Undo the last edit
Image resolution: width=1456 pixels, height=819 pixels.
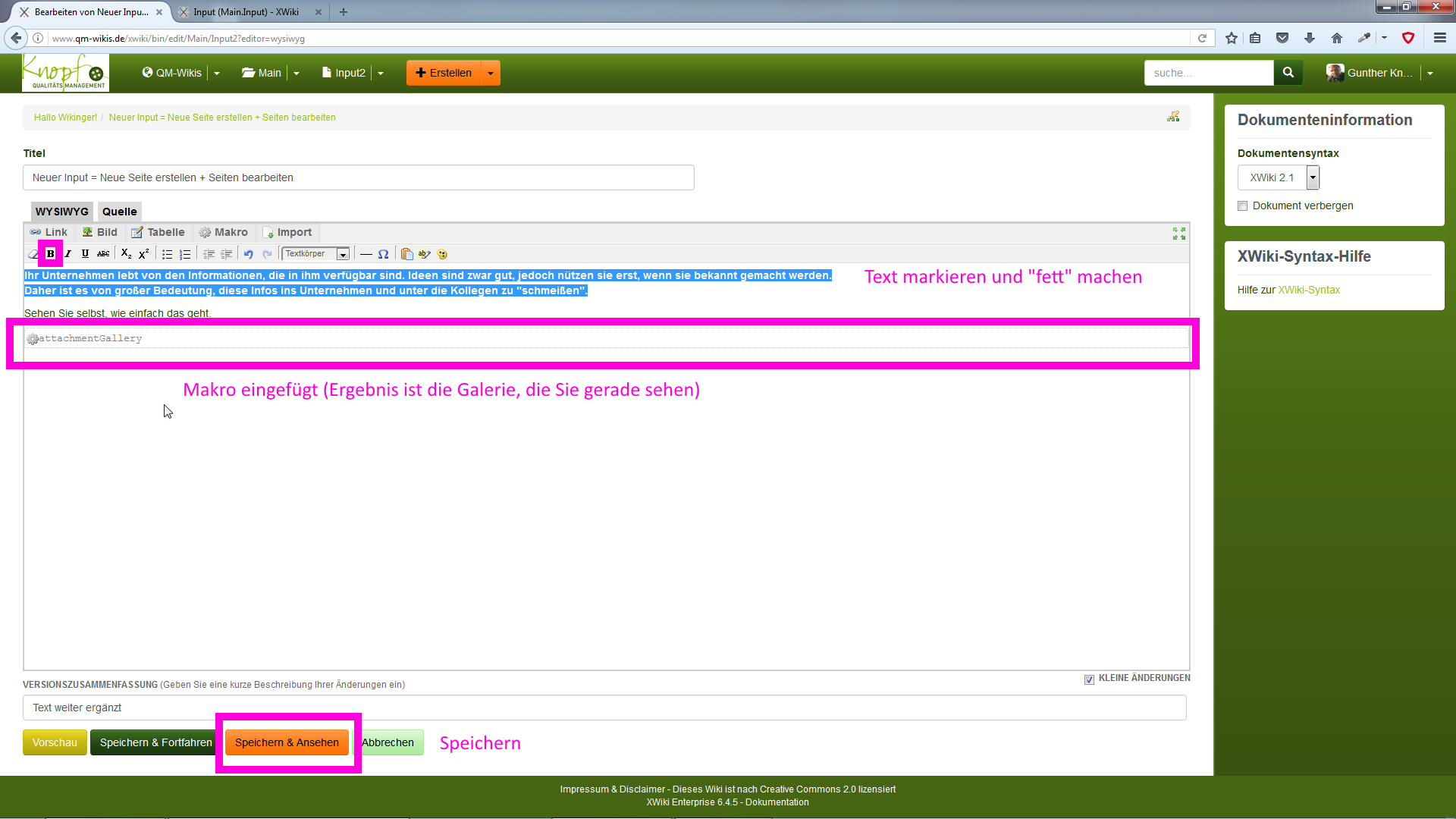249,254
